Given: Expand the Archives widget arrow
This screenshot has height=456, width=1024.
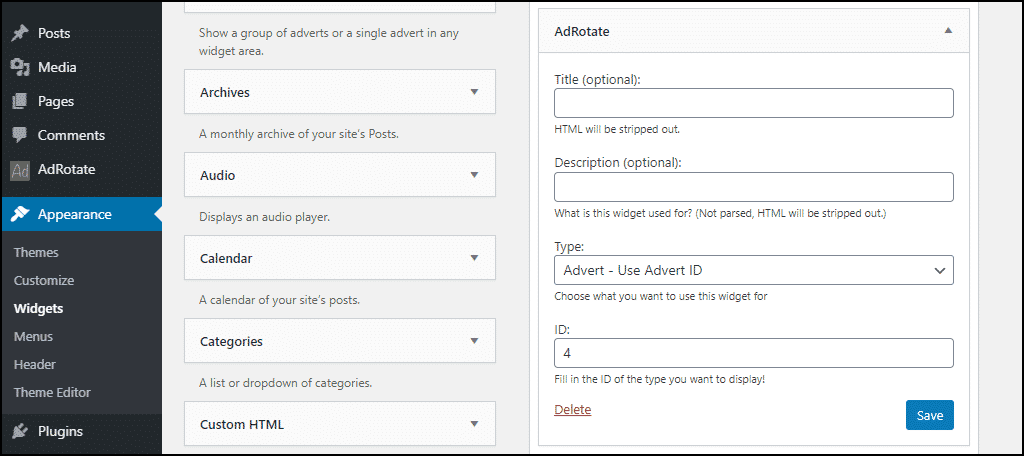Looking at the screenshot, I should (475, 92).
